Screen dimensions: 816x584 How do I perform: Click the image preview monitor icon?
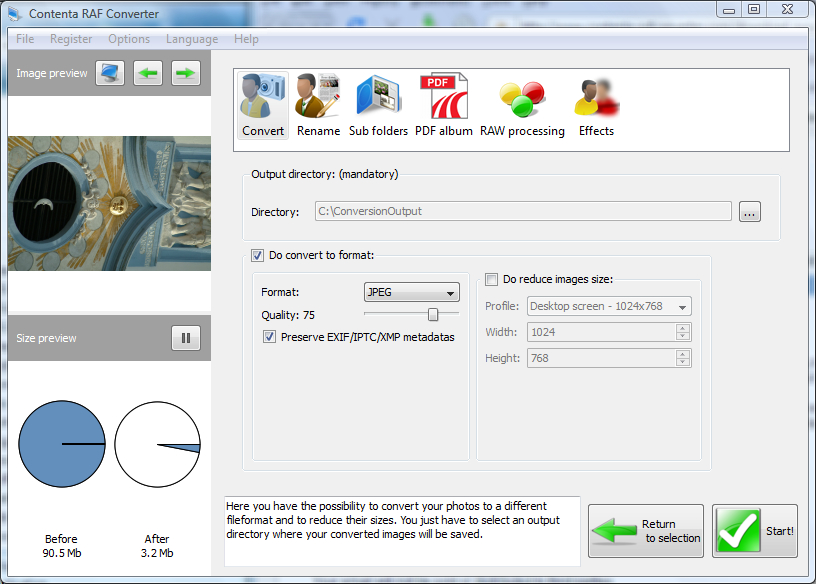110,73
